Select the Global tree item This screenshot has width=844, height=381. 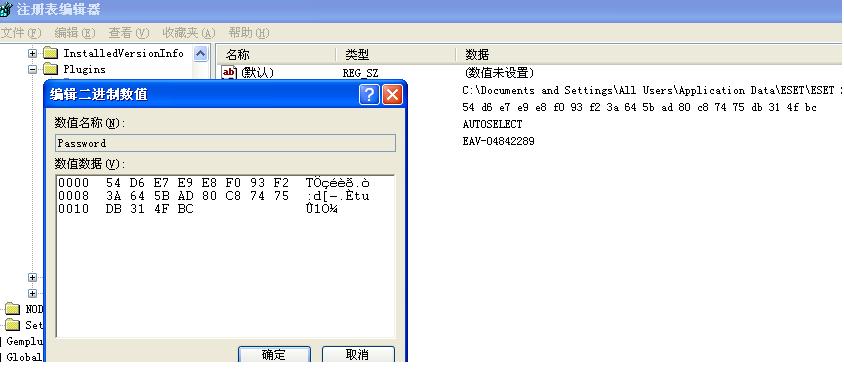point(24,357)
